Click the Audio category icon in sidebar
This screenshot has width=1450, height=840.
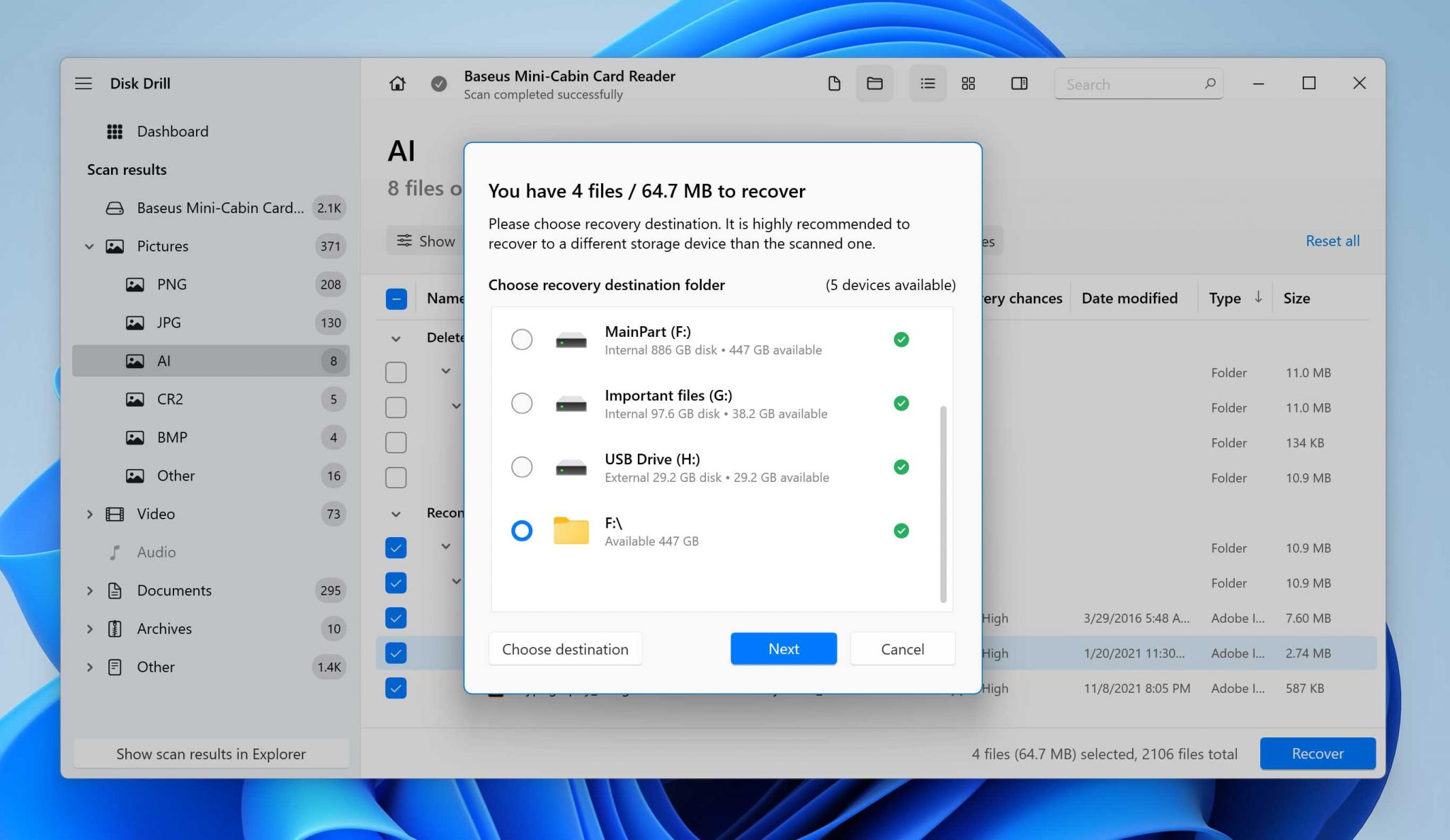tap(115, 552)
